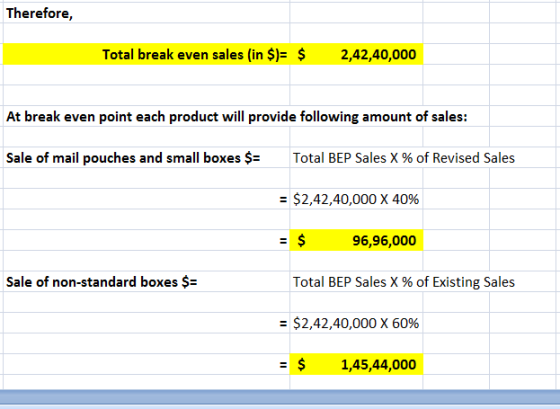
Task: Select the 2,42,40,000 total value cell
Action: [356, 54]
